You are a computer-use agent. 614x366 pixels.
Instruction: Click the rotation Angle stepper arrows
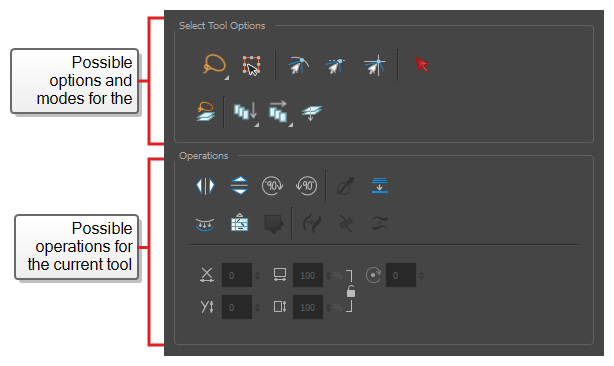421,275
